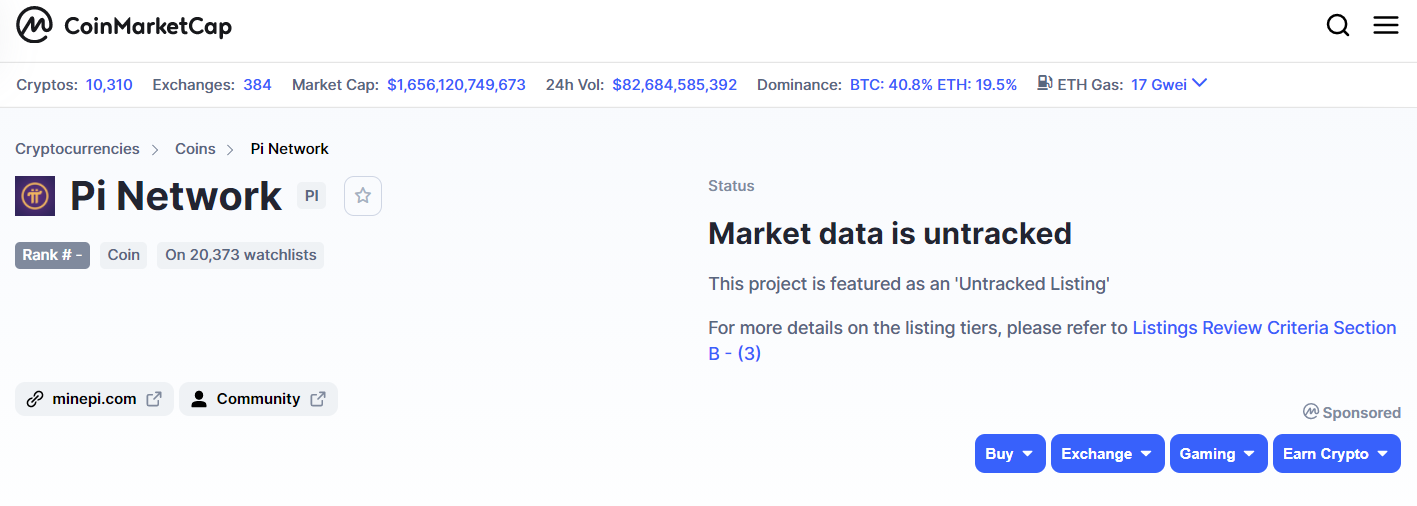Image resolution: width=1417 pixels, height=506 pixels.
Task: Open the minepi.com website button
Action: click(x=94, y=399)
